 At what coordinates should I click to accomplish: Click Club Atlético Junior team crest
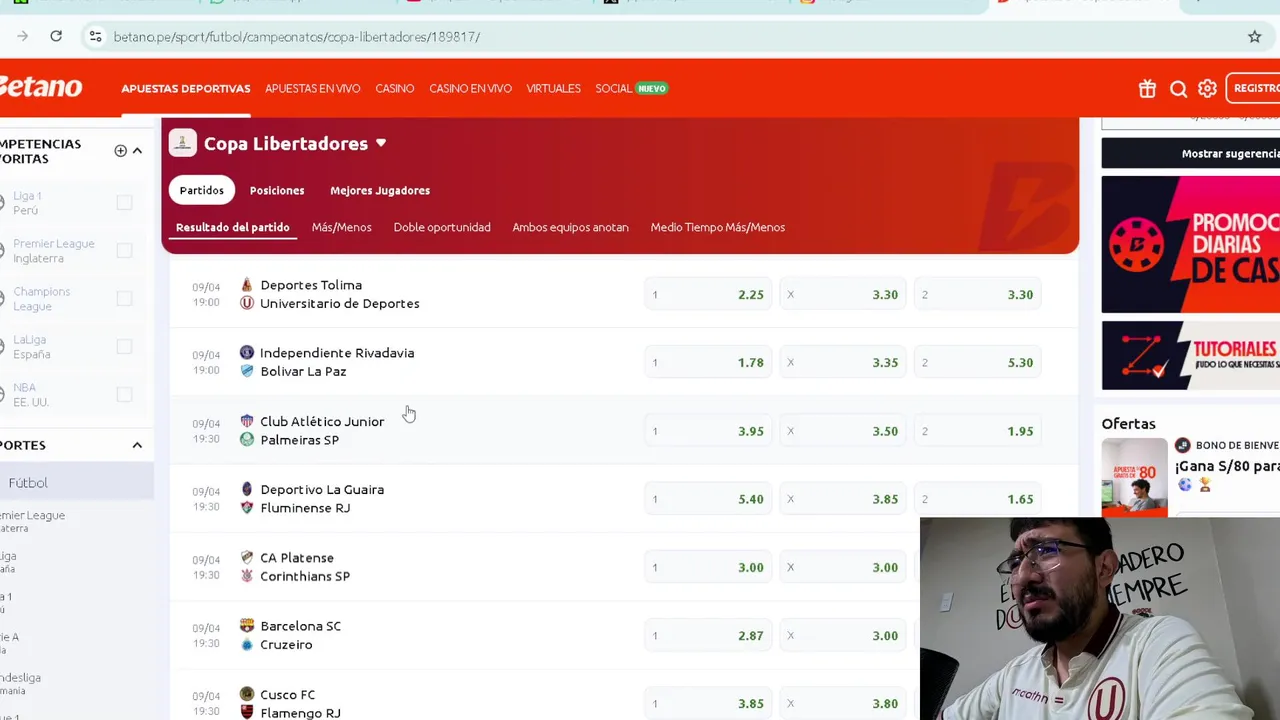point(247,421)
